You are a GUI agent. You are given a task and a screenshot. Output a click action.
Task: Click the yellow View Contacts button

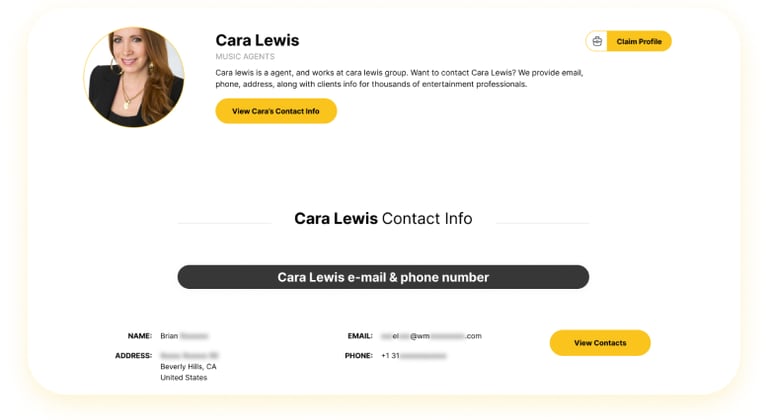click(x=600, y=343)
